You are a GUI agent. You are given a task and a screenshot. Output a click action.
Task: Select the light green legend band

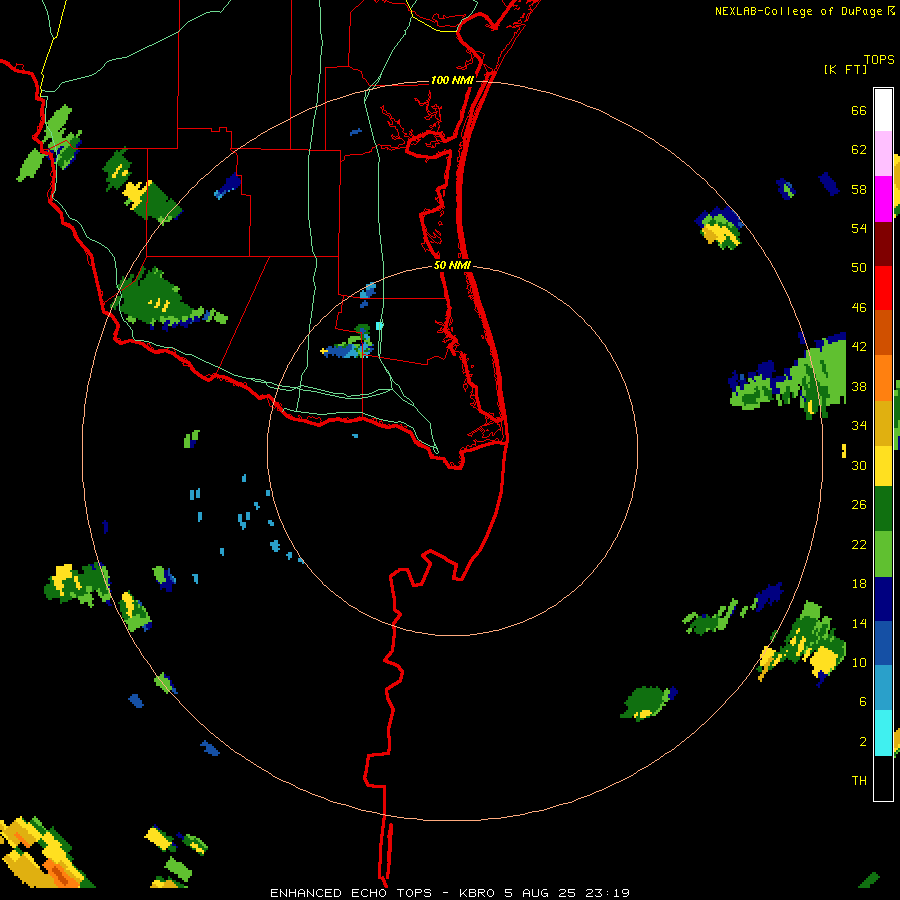tap(883, 554)
